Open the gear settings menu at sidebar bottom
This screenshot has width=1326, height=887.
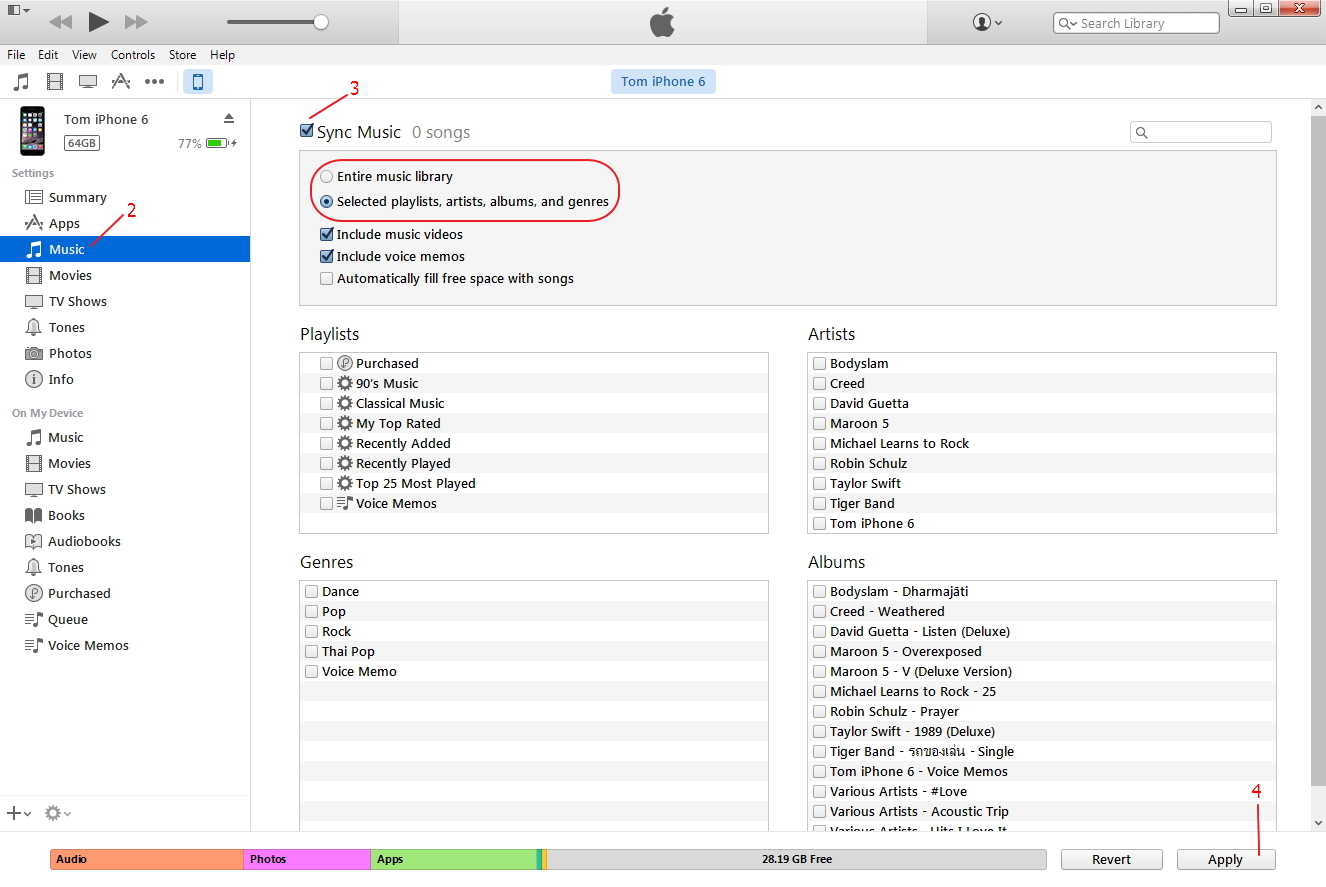tap(58, 814)
